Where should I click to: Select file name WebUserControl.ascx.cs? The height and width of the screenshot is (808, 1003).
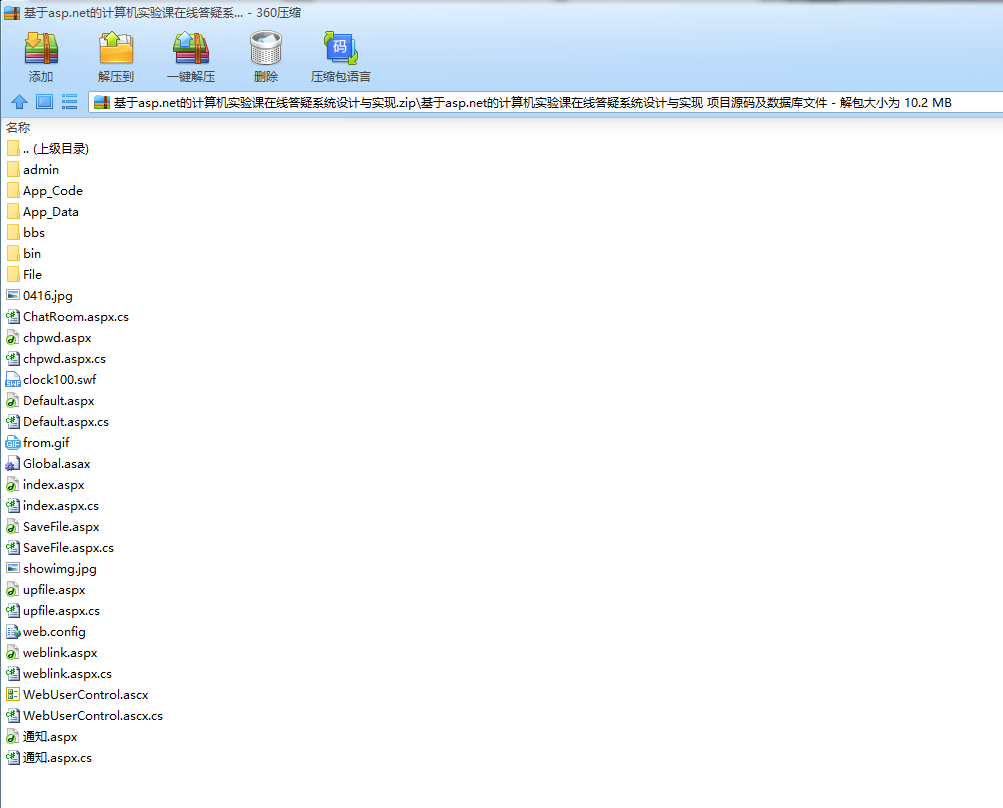click(93, 716)
